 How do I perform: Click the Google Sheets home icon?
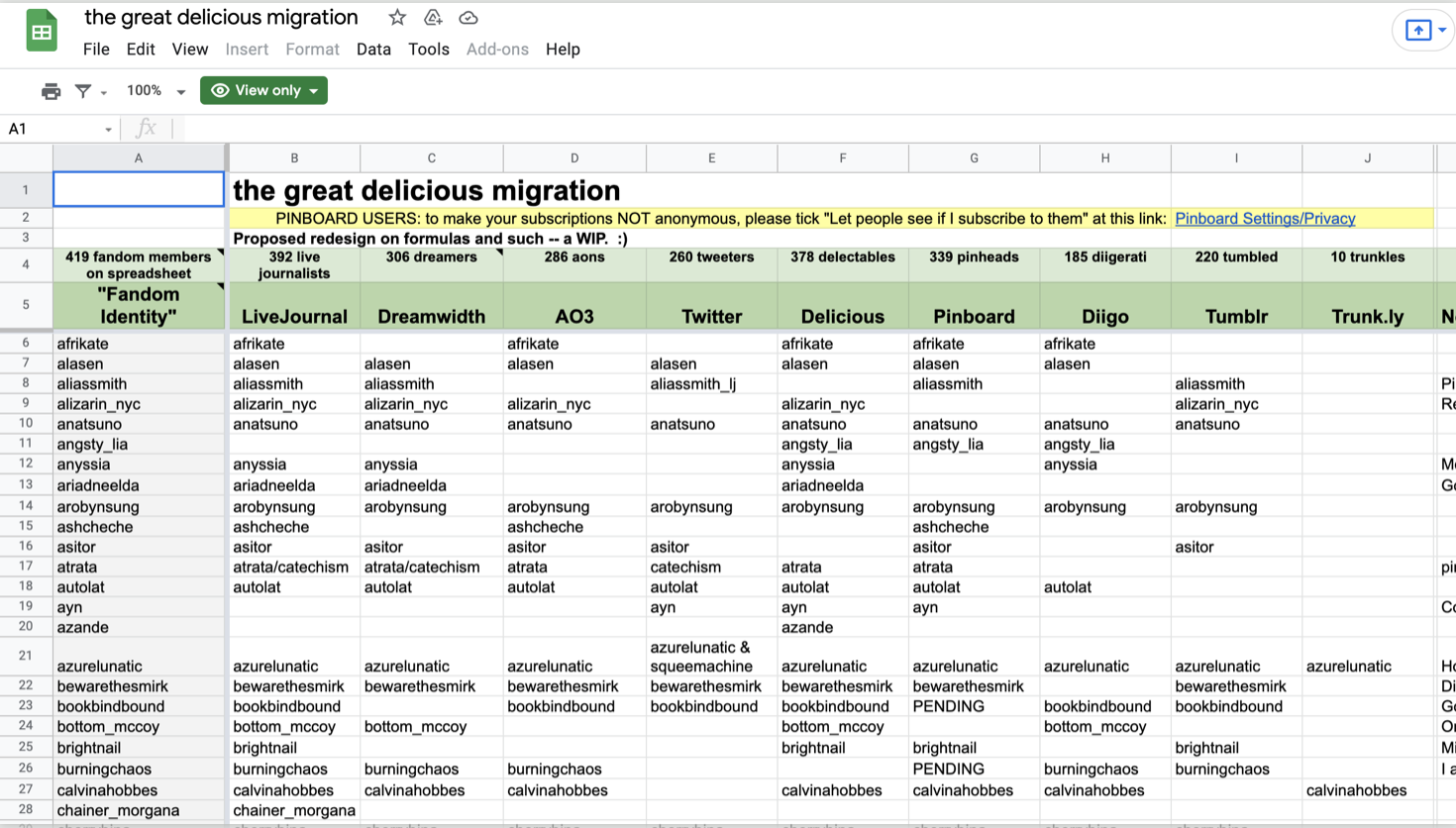coord(42,32)
